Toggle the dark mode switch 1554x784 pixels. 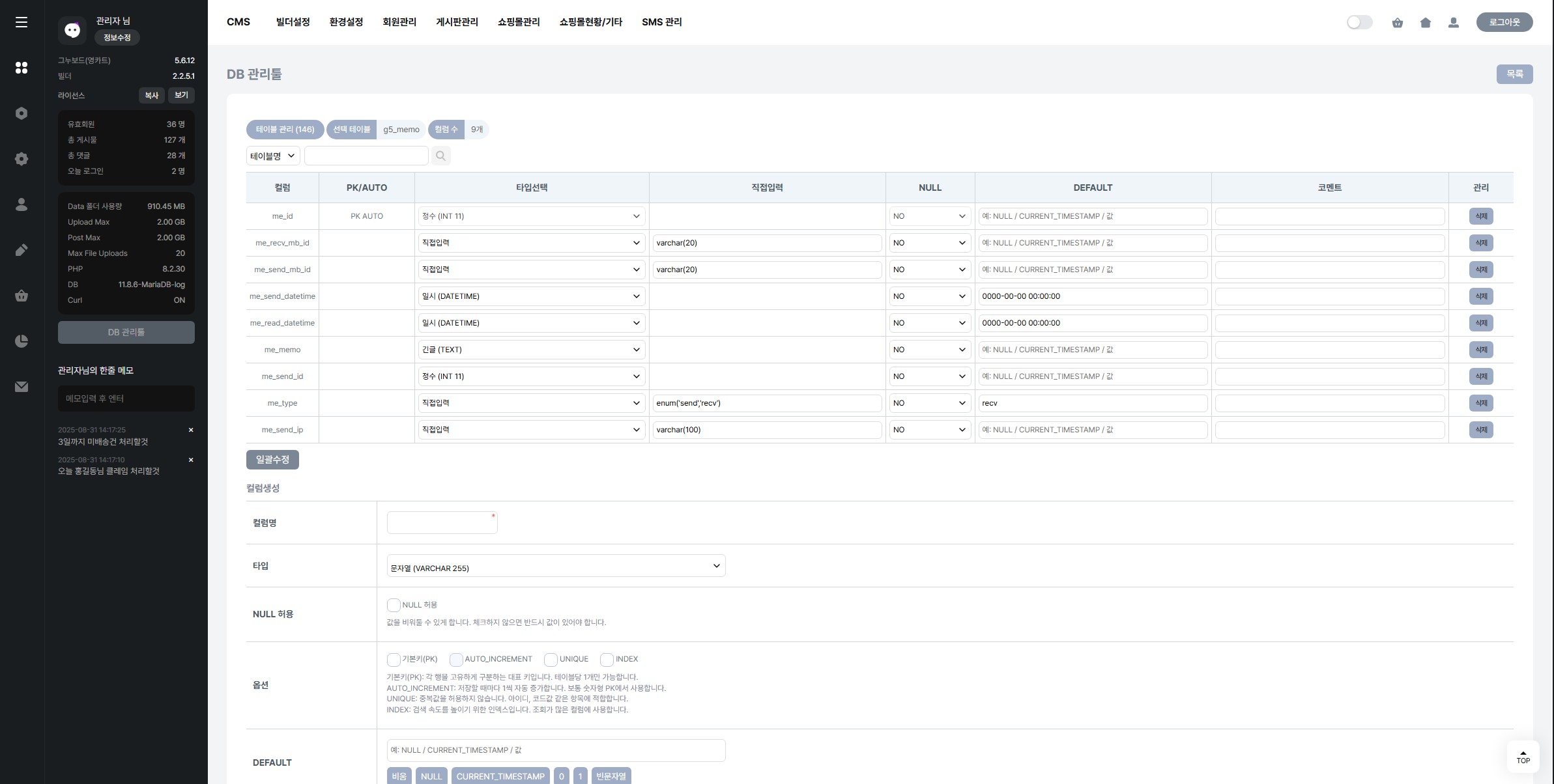(x=1359, y=23)
